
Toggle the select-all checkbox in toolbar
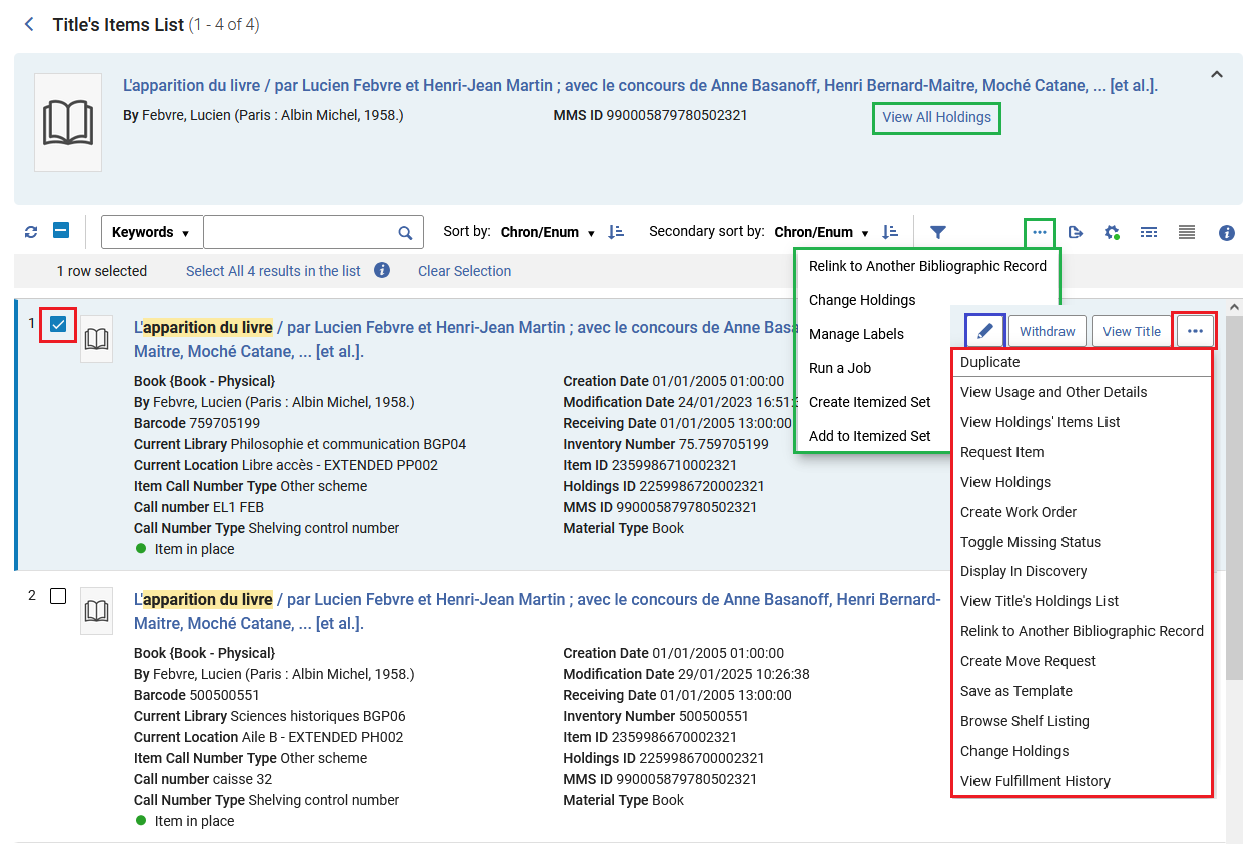61,231
